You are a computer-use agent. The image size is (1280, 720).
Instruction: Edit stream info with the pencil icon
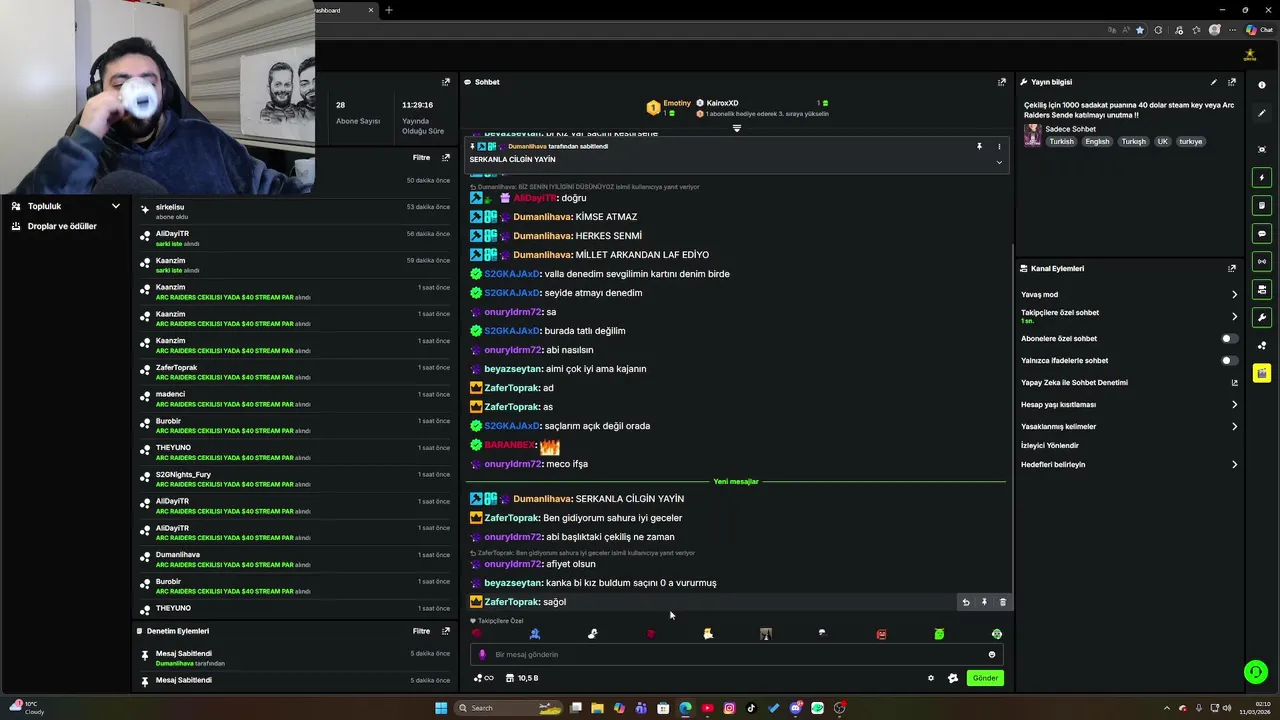click(1213, 82)
